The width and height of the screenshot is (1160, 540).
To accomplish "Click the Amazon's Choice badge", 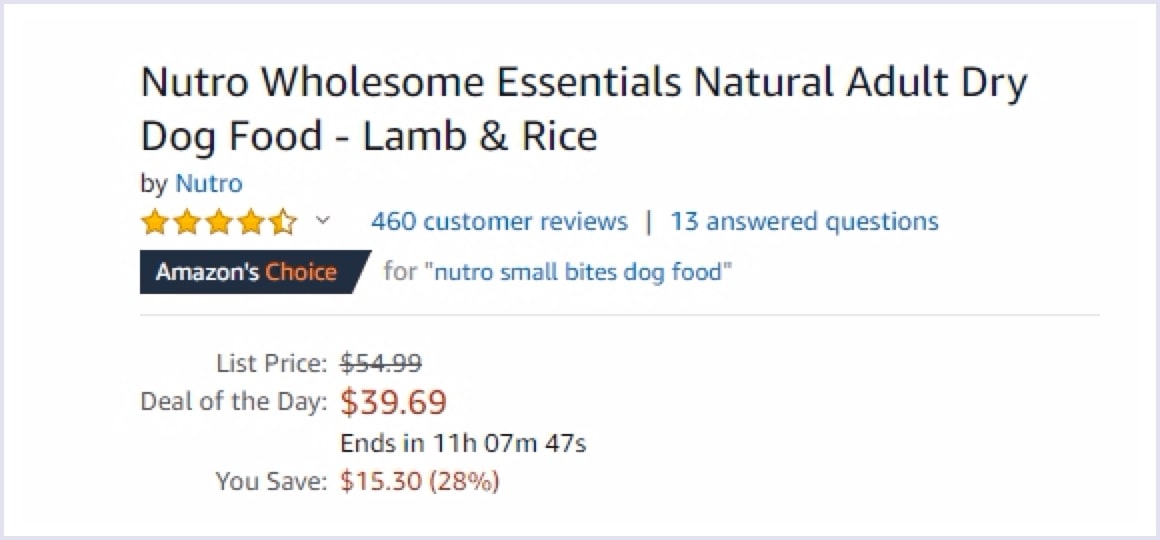I will point(247,272).
